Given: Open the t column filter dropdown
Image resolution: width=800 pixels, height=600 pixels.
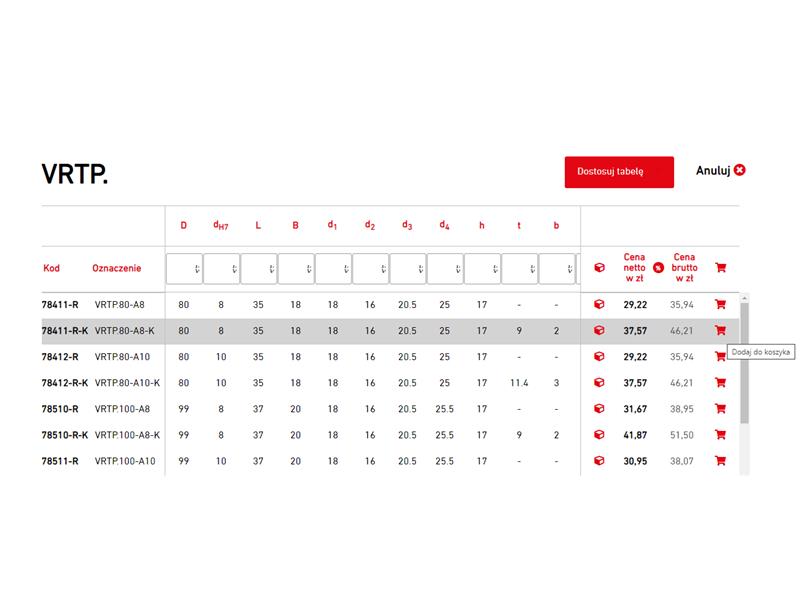Looking at the screenshot, I should point(519,269).
